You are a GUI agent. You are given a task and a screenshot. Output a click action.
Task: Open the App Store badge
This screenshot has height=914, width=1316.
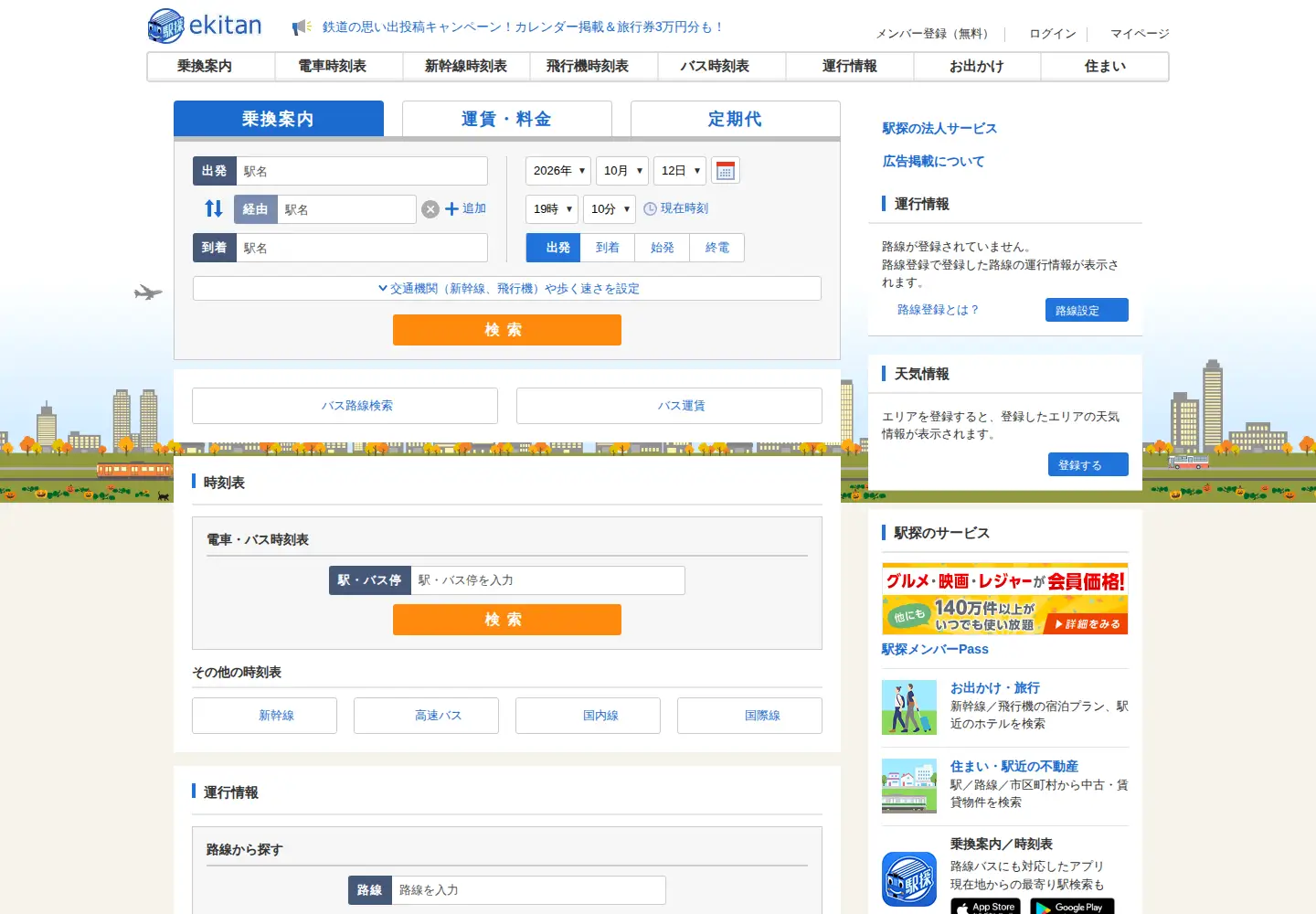pos(985,907)
